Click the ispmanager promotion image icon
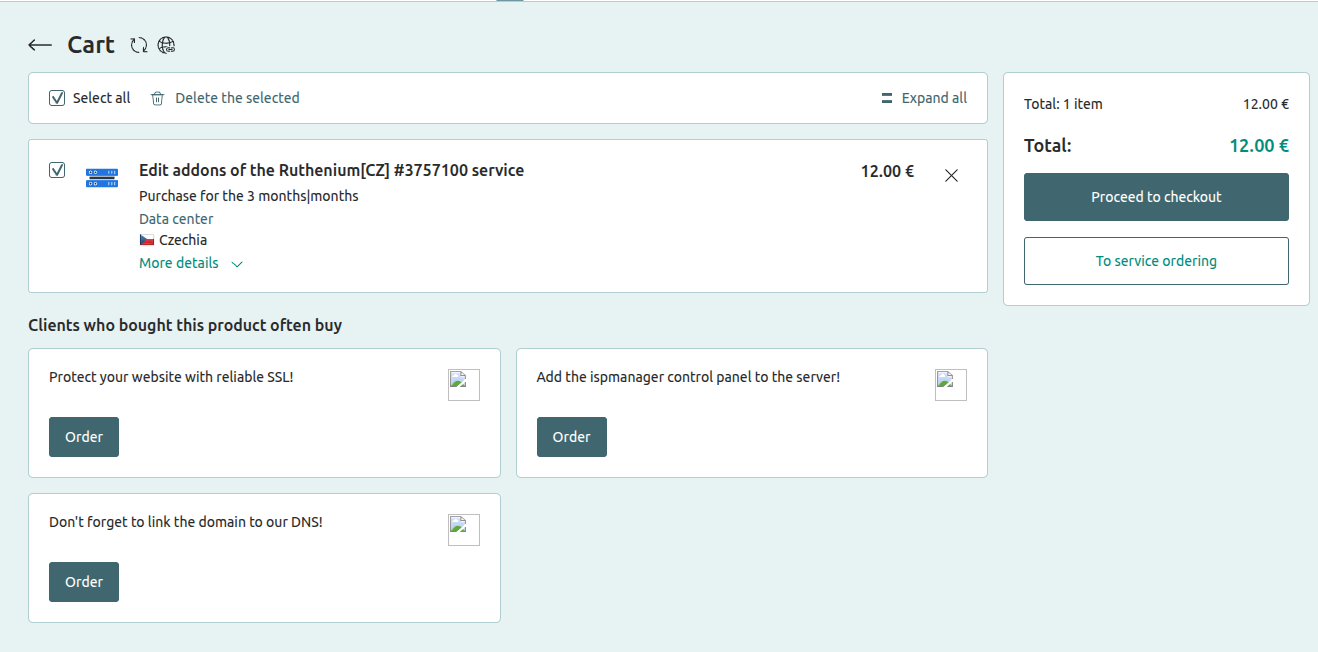Viewport: 1318px width, 652px height. [x=950, y=385]
